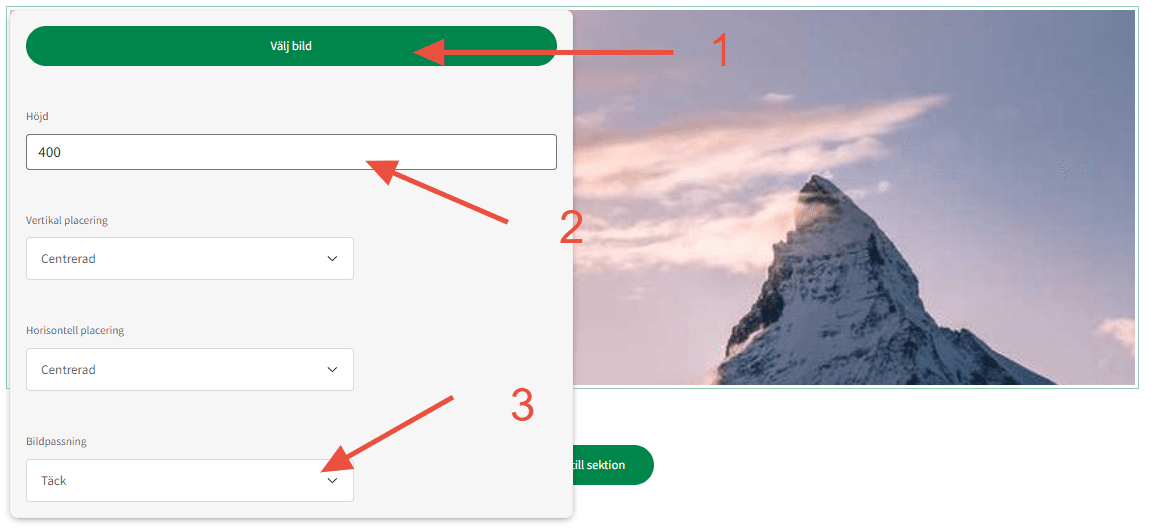Image resolution: width=1155 pixels, height=531 pixels.
Task: Click the Bildpassning label
Action: pos(56,441)
